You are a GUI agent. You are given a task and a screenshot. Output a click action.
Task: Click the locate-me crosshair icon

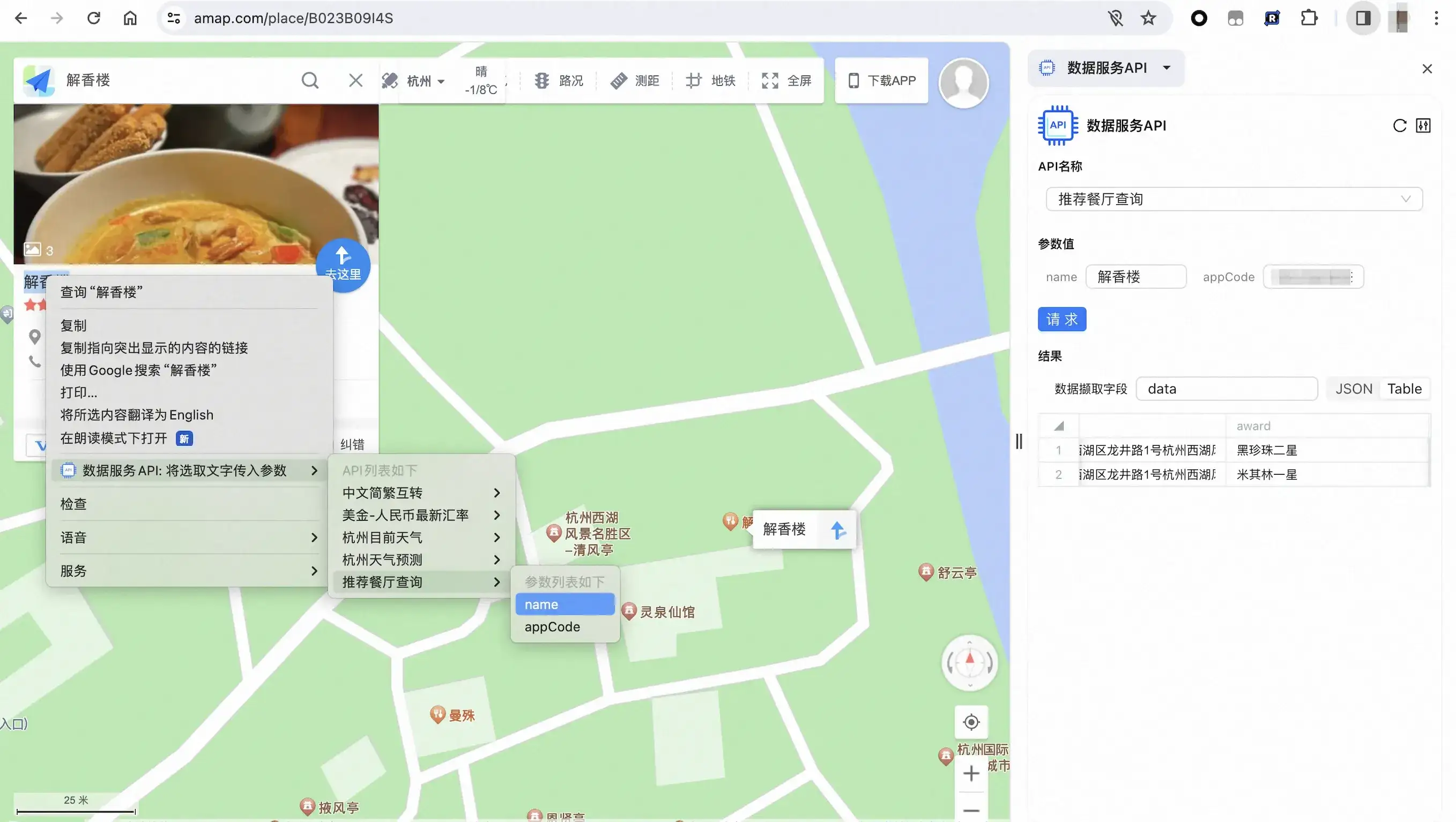pyautogui.click(x=971, y=721)
